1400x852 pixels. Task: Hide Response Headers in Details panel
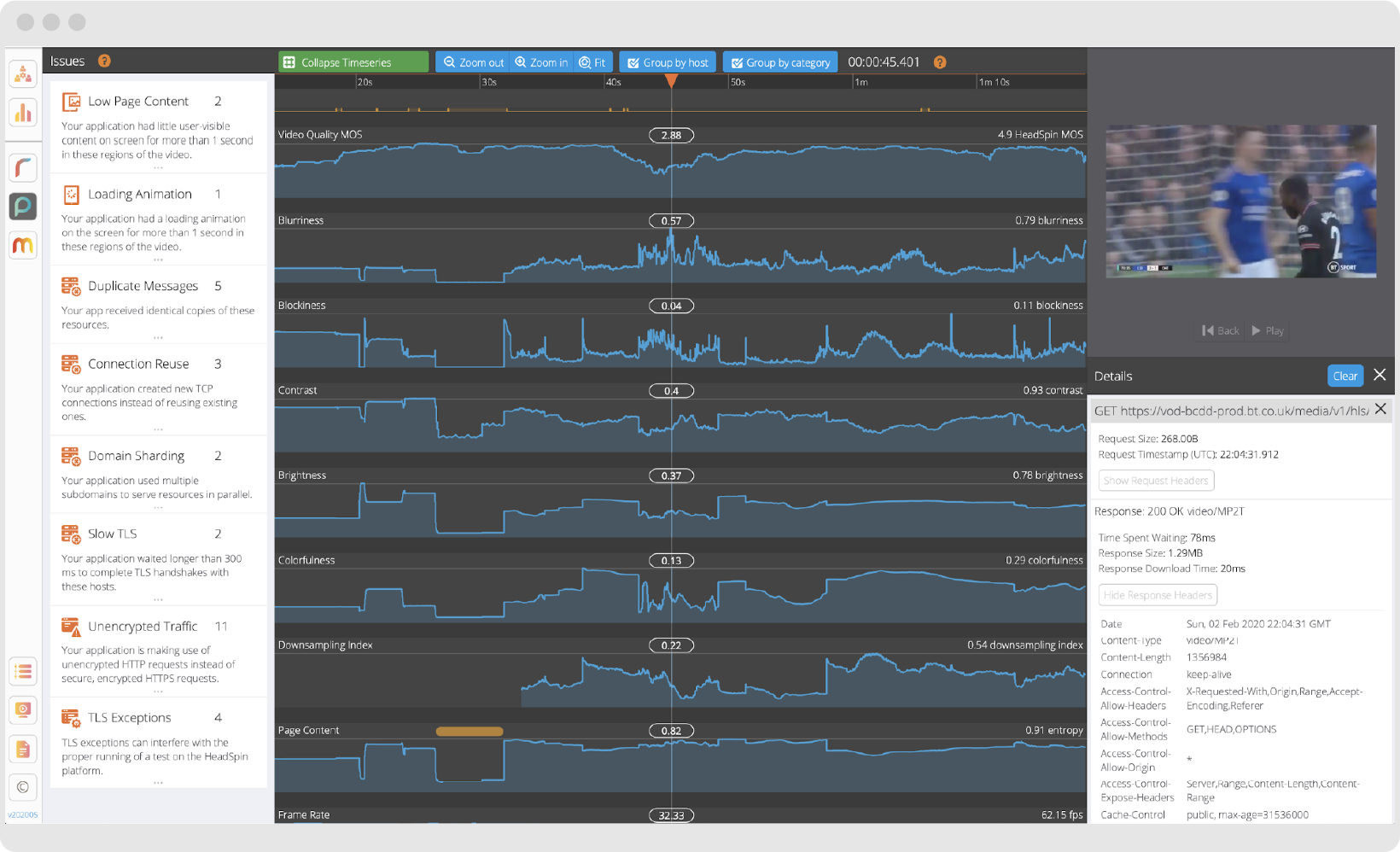point(1158,595)
